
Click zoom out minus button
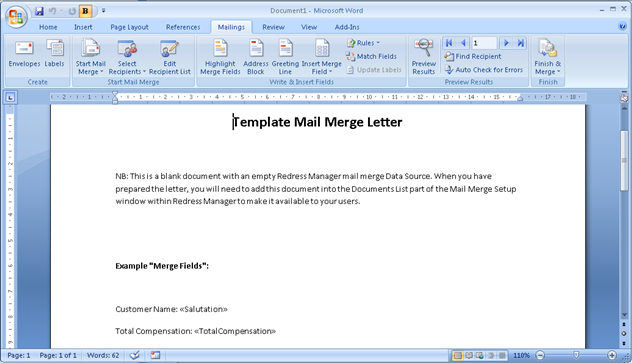point(540,355)
